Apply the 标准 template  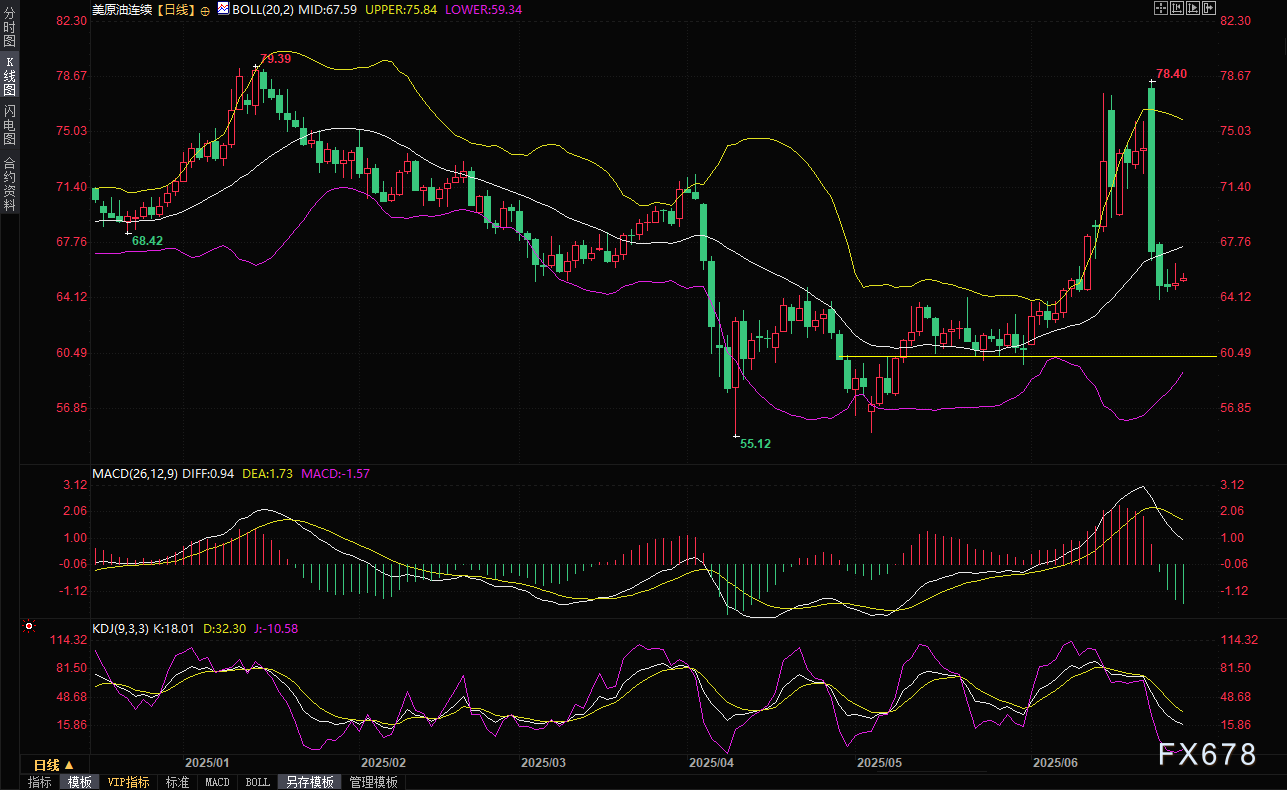(x=177, y=782)
